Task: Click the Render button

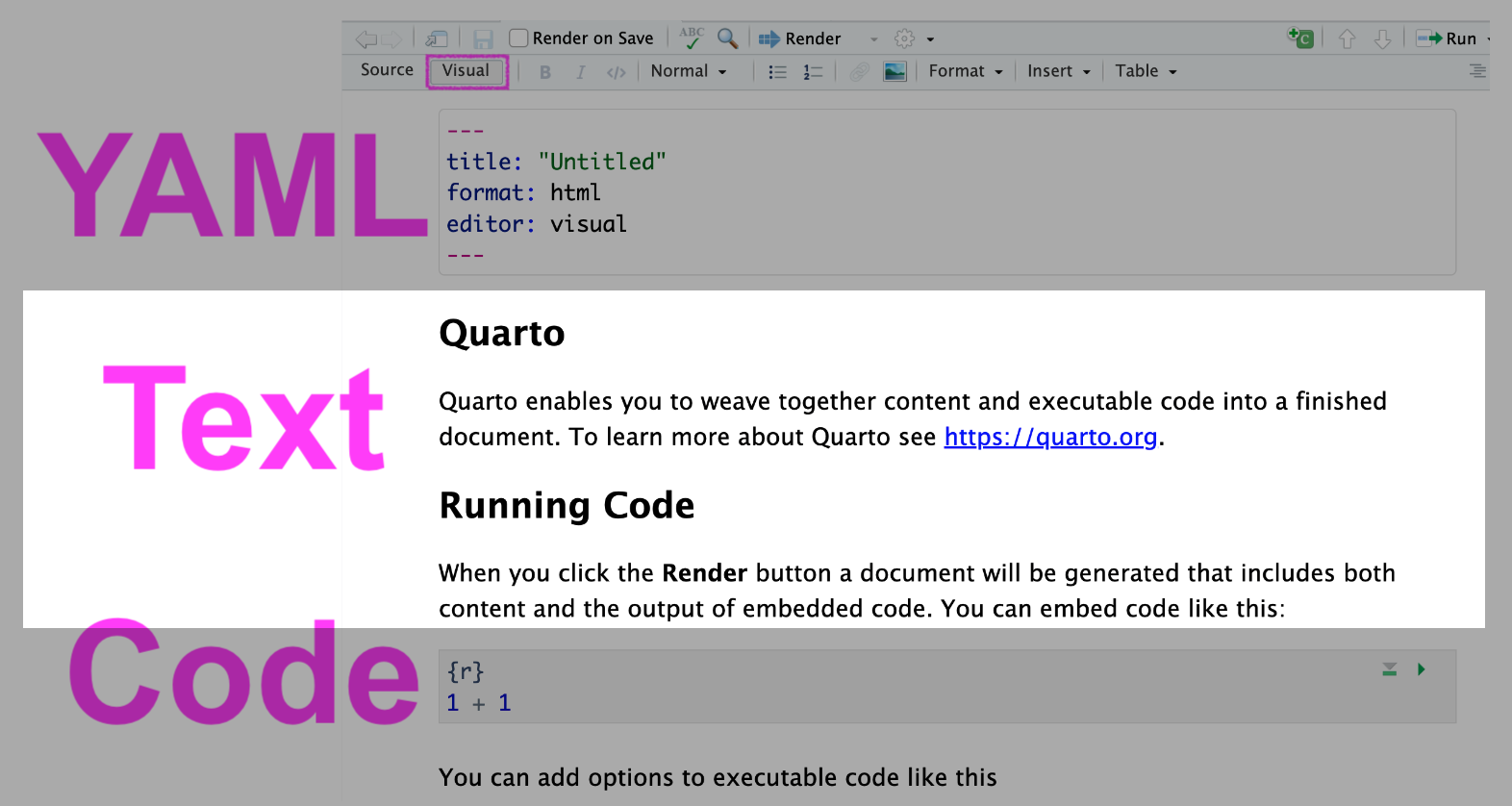Action: (800, 38)
